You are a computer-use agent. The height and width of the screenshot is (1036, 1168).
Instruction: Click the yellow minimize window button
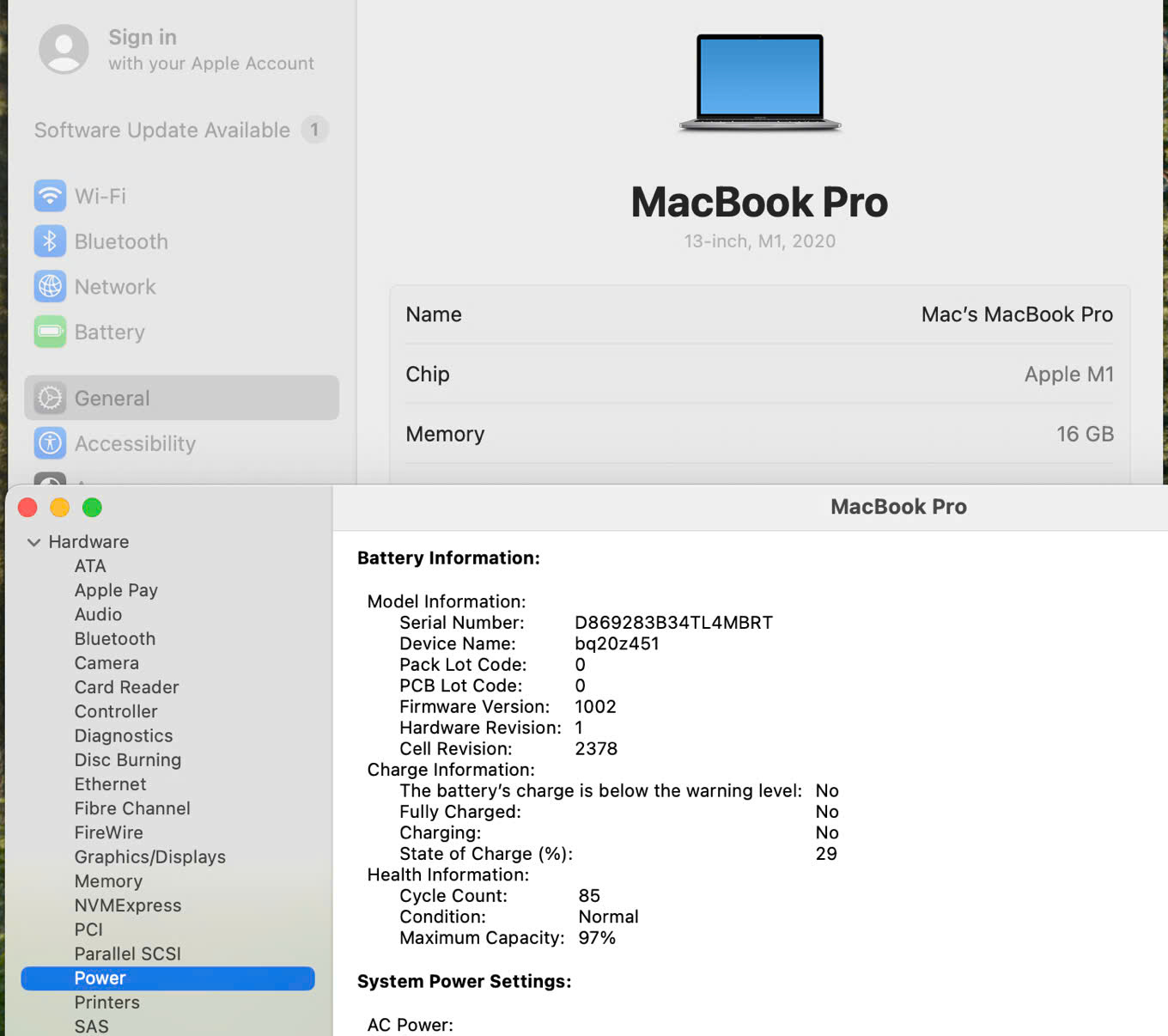(x=59, y=508)
